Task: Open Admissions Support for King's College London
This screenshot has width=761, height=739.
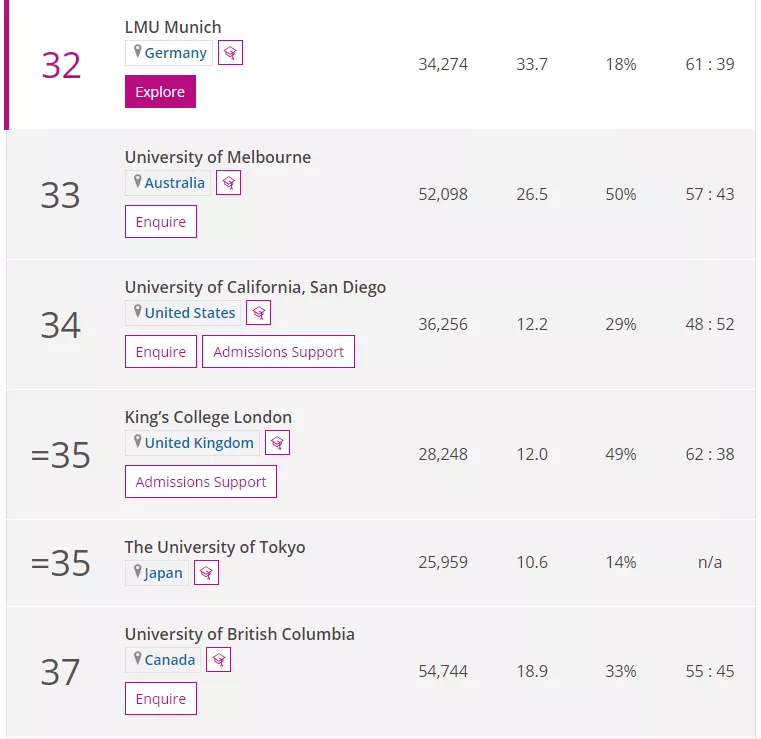Action: click(201, 482)
